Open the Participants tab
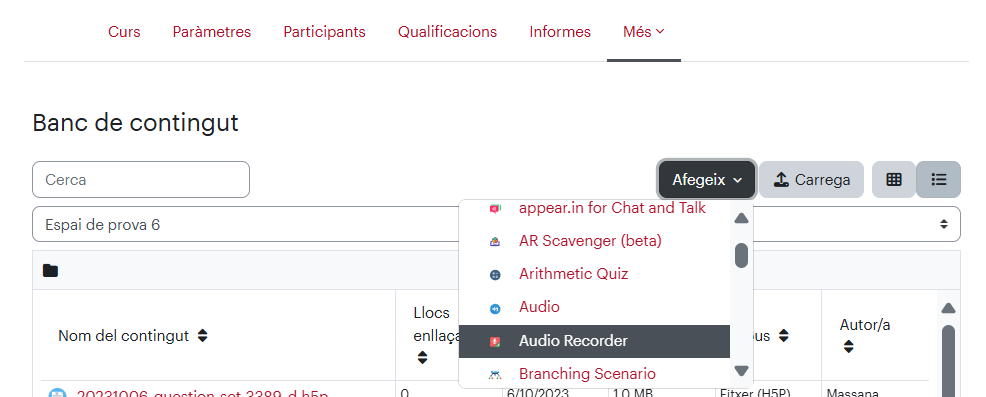Image resolution: width=986 pixels, height=397 pixels. (x=324, y=31)
